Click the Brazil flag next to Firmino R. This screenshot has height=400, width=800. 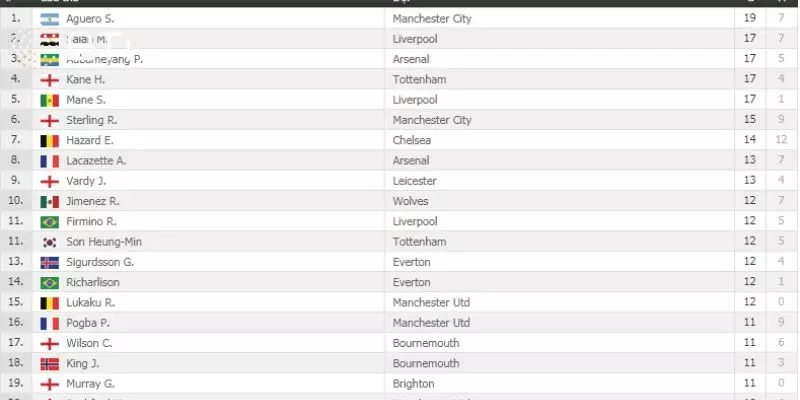pos(49,222)
